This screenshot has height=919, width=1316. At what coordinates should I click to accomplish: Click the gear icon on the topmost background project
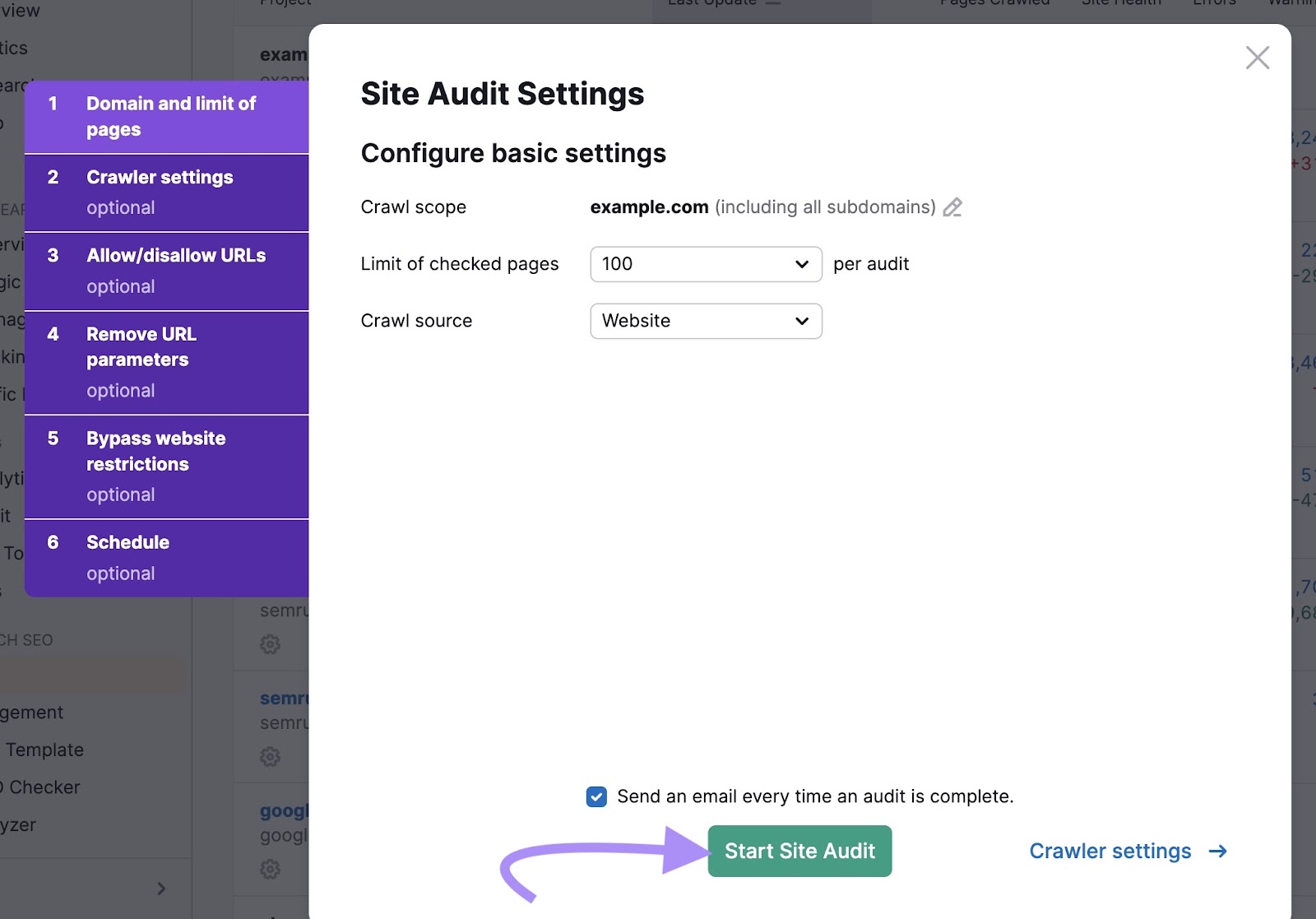(x=269, y=644)
